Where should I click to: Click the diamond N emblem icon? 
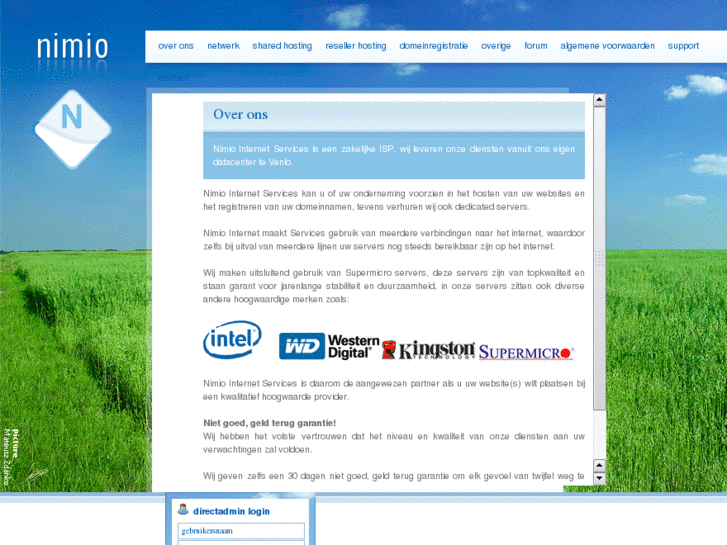point(73,129)
